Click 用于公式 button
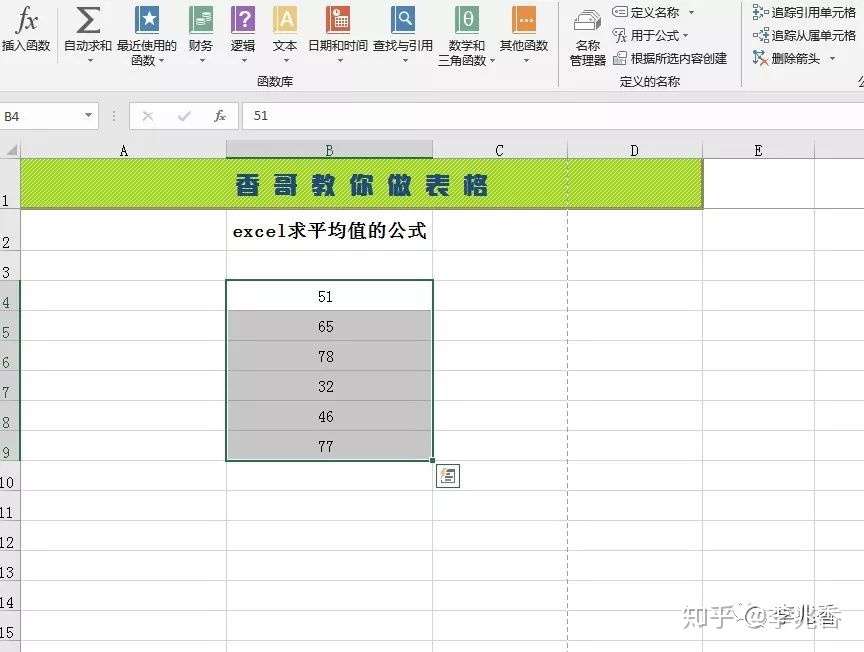The image size is (864, 652). point(646,36)
